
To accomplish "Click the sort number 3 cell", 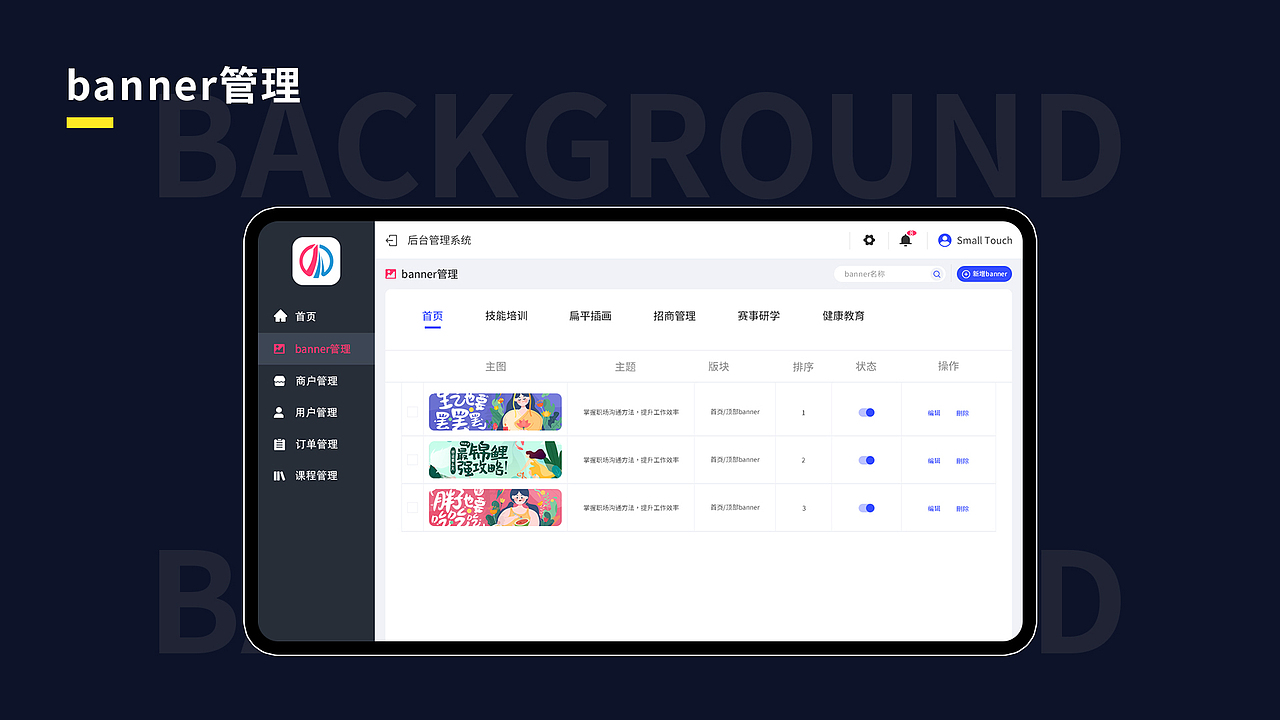I will tap(803, 508).
